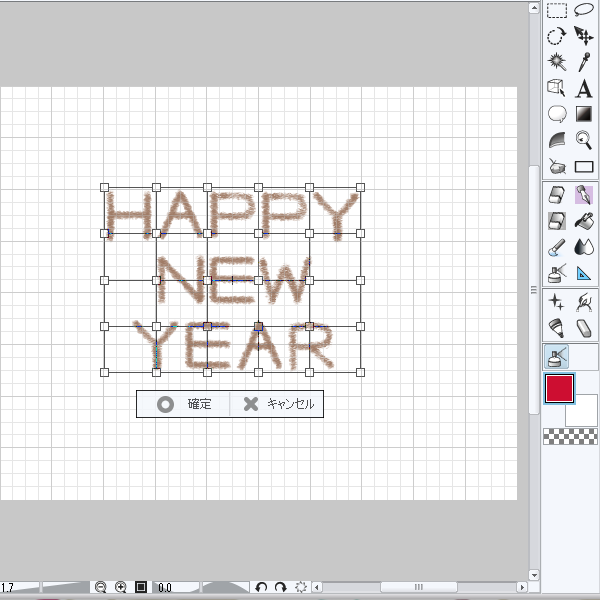Select the Magic wand auto-select tool
The width and height of the screenshot is (600, 600).
coord(557,62)
